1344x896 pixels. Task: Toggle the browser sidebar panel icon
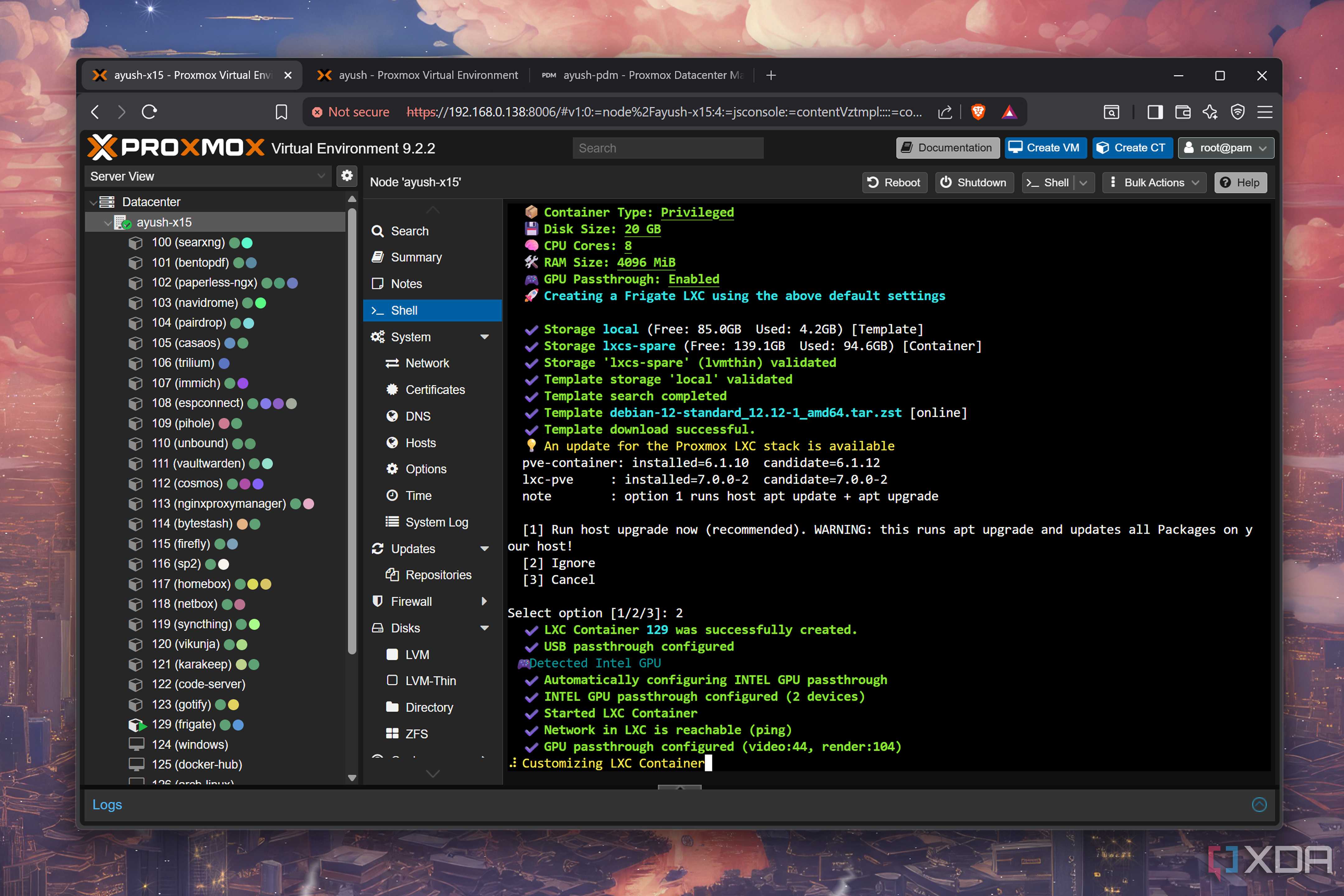pos(1154,112)
